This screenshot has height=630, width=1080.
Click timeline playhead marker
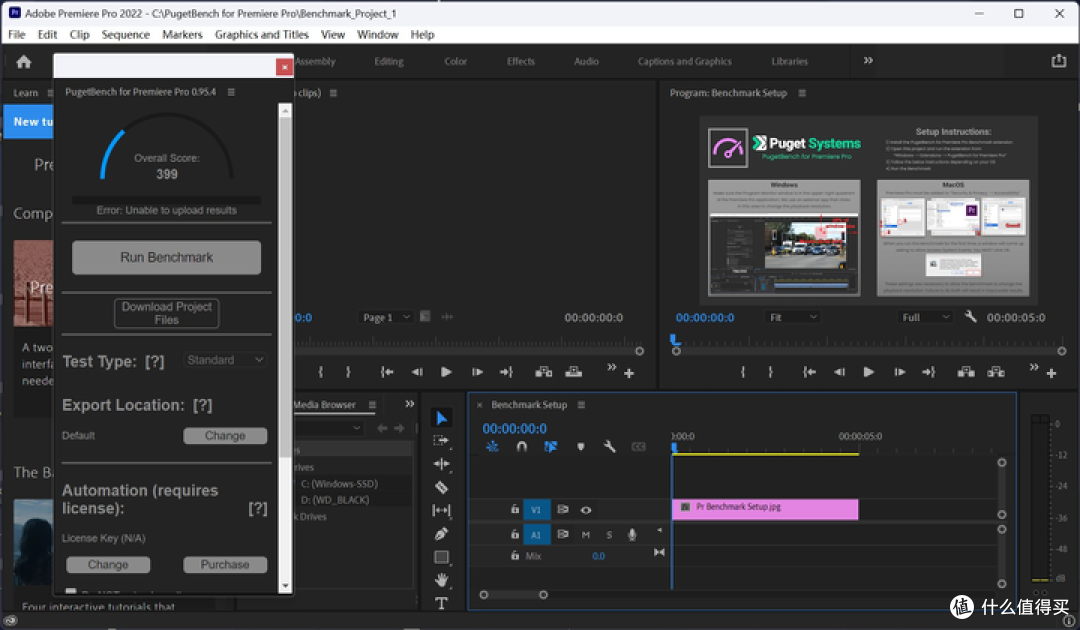[x=674, y=448]
